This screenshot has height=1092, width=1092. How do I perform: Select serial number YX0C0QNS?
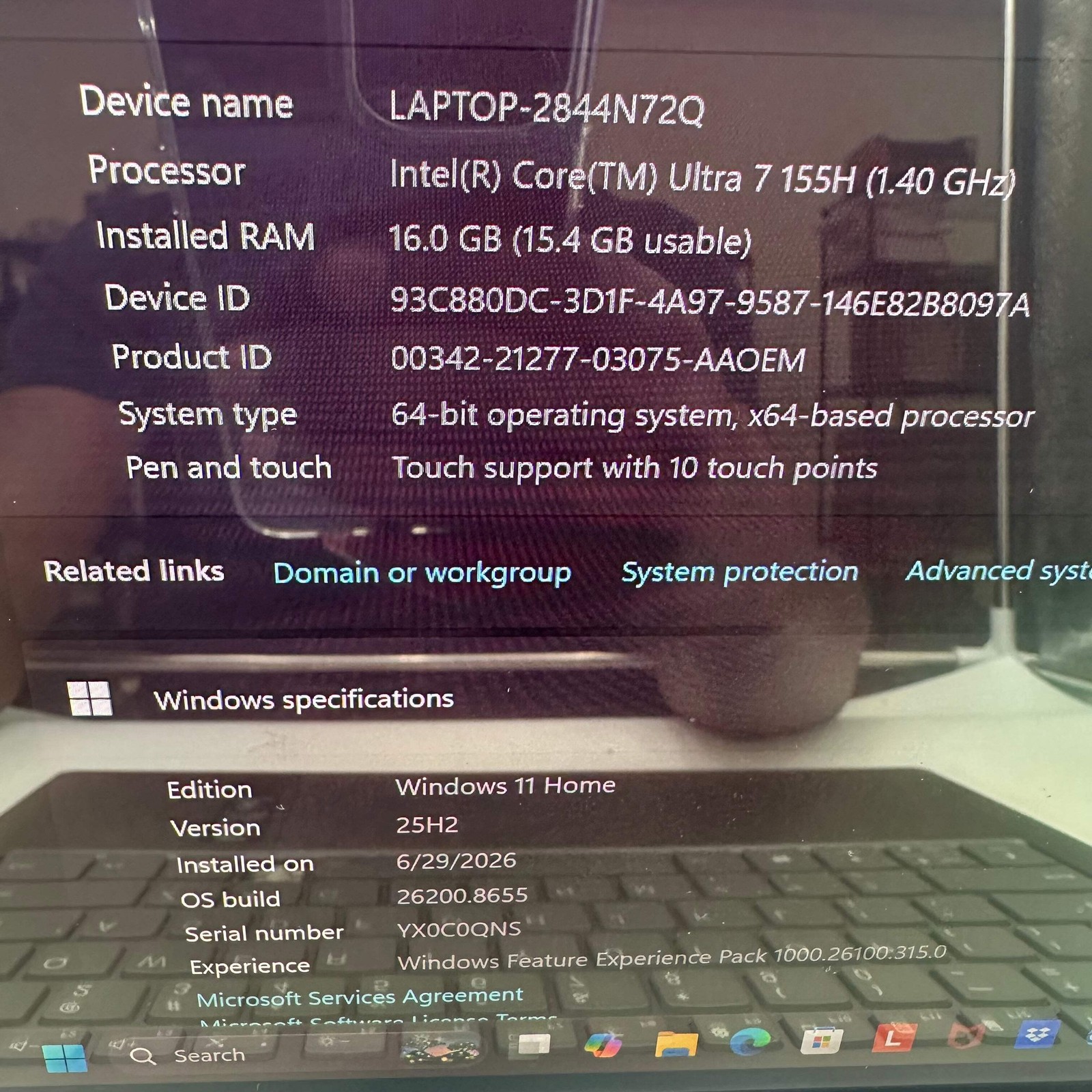click(459, 929)
